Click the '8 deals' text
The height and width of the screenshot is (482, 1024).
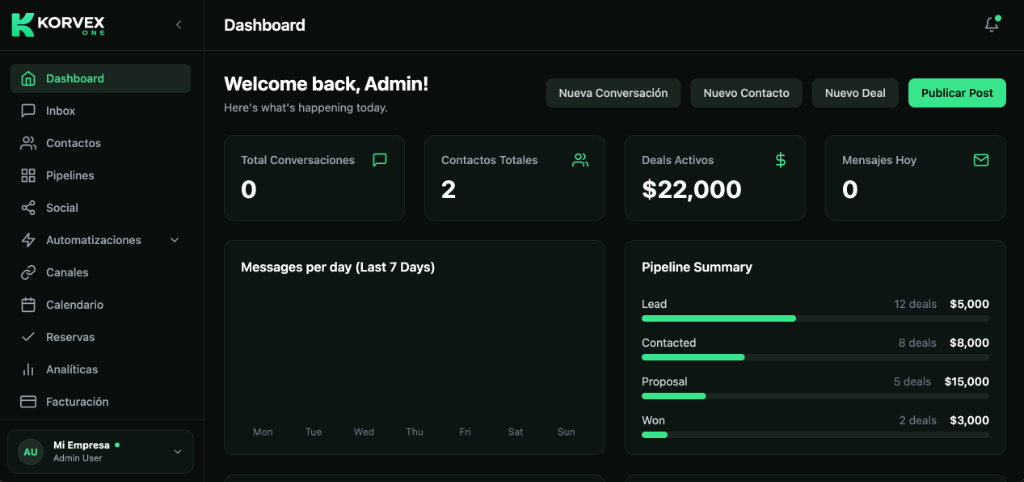pos(918,343)
